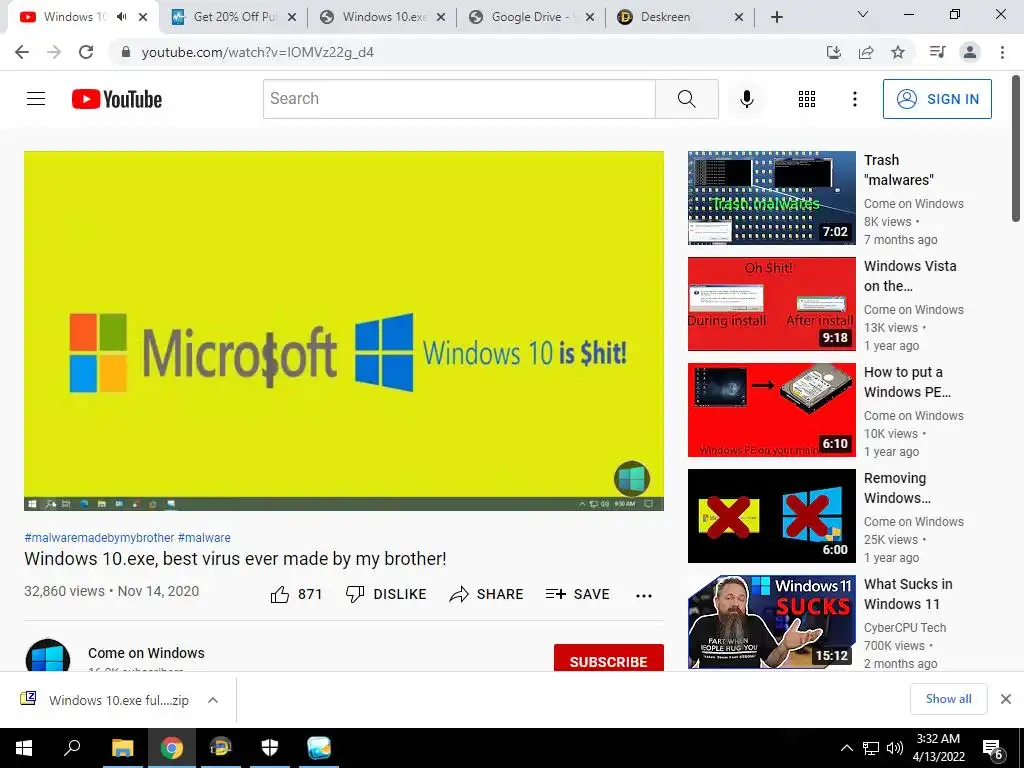Mute the tab via speaker icon
The height and width of the screenshot is (768, 1024).
click(x=121, y=17)
